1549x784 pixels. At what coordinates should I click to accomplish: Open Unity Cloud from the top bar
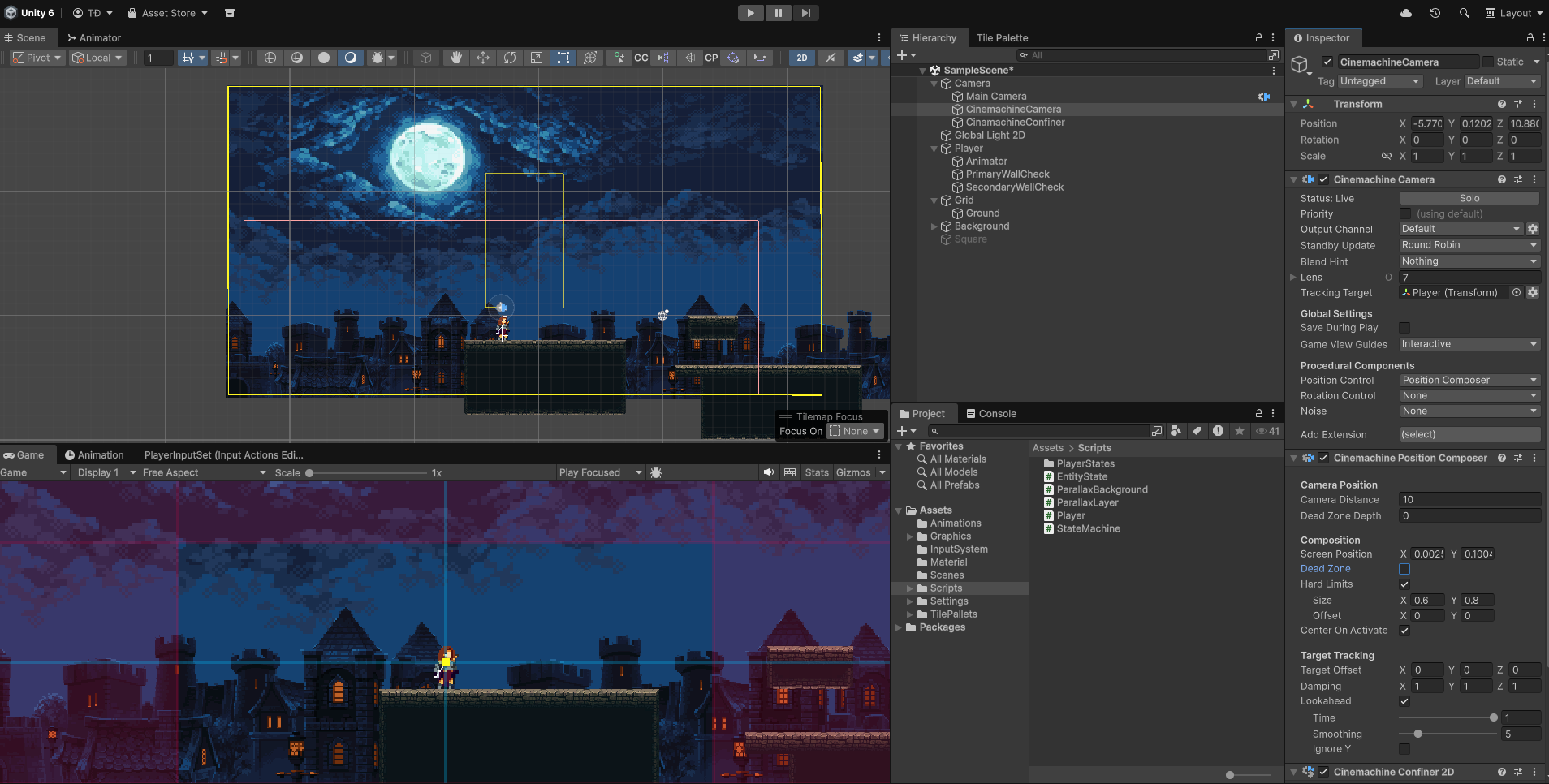1406,13
